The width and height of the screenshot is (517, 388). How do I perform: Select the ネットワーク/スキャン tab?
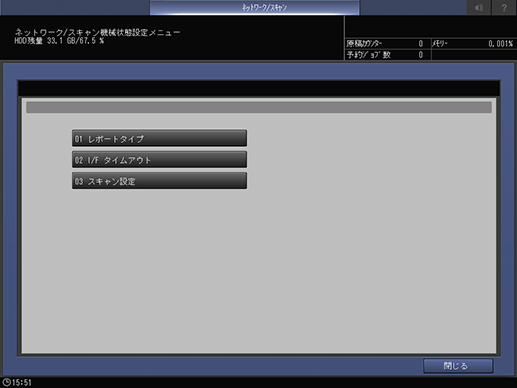[255, 7]
